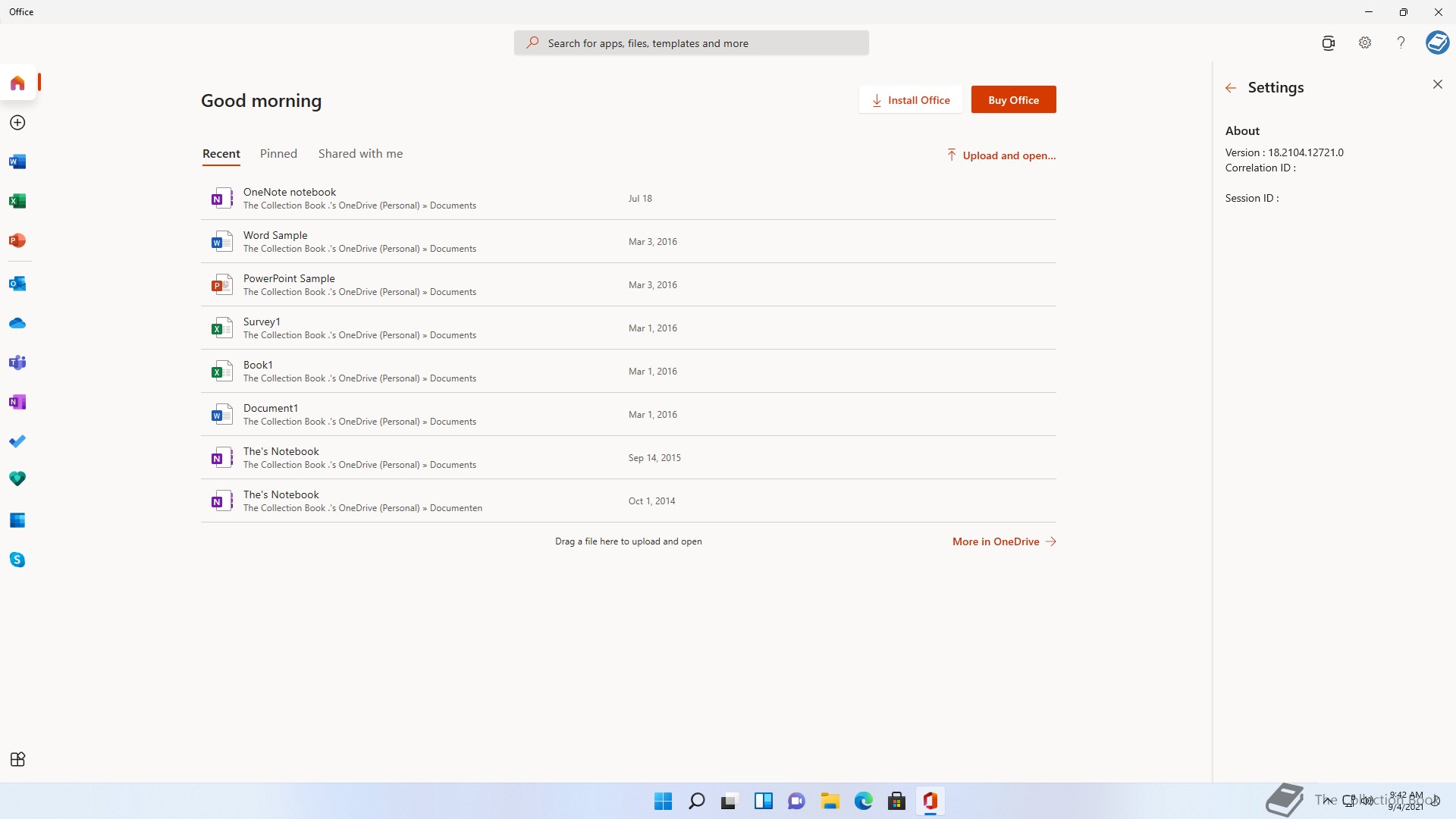Viewport: 1456px width, 819px height.
Task: Click the Install Office button
Action: click(x=910, y=100)
